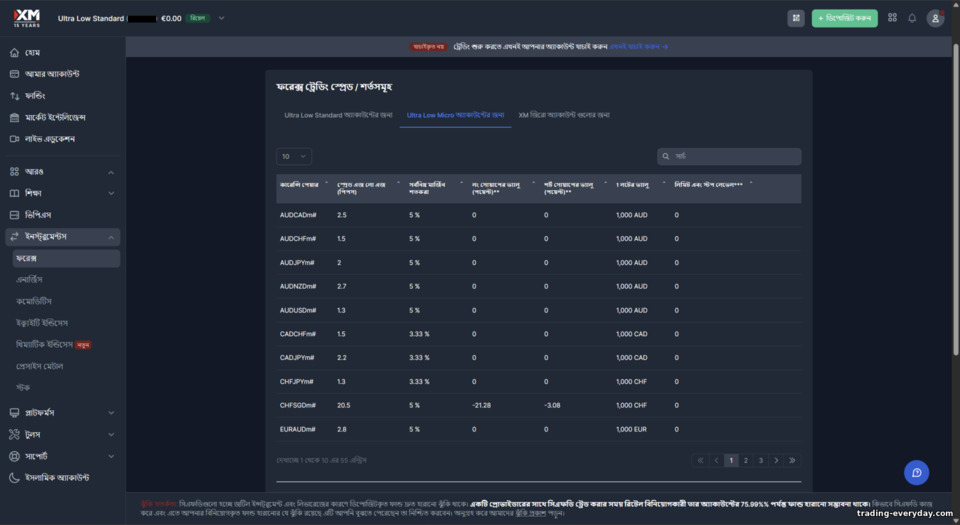The height and width of the screenshot is (525, 960).
Task: Open the live chat support bubble
Action: tap(916, 472)
